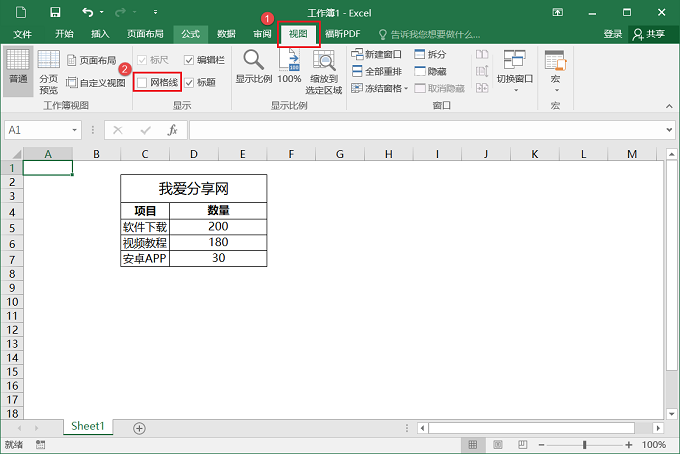Image resolution: width=680 pixels, height=454 pixels.
Task: Open the Name Box dropdown arrow
Action: [75, 130]
